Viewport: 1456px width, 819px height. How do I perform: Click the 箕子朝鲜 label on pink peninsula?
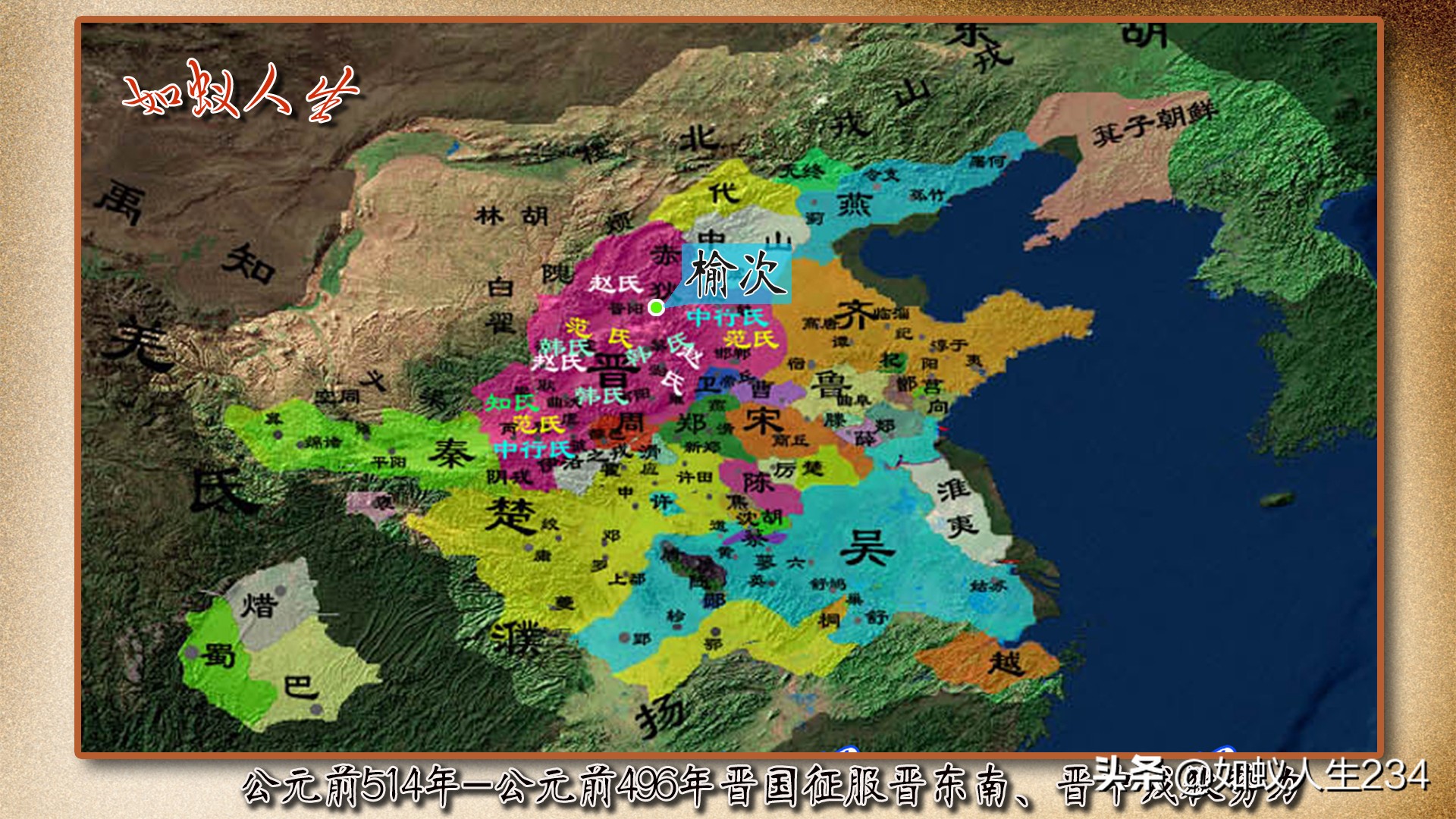click(x=1153, y=124)
